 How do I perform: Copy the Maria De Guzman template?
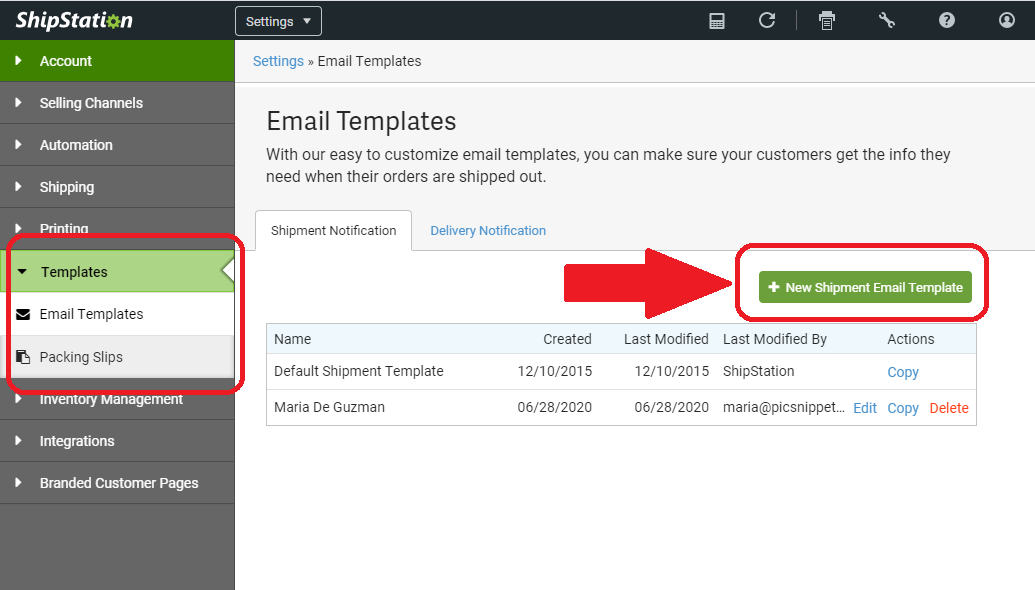(902, 408)
